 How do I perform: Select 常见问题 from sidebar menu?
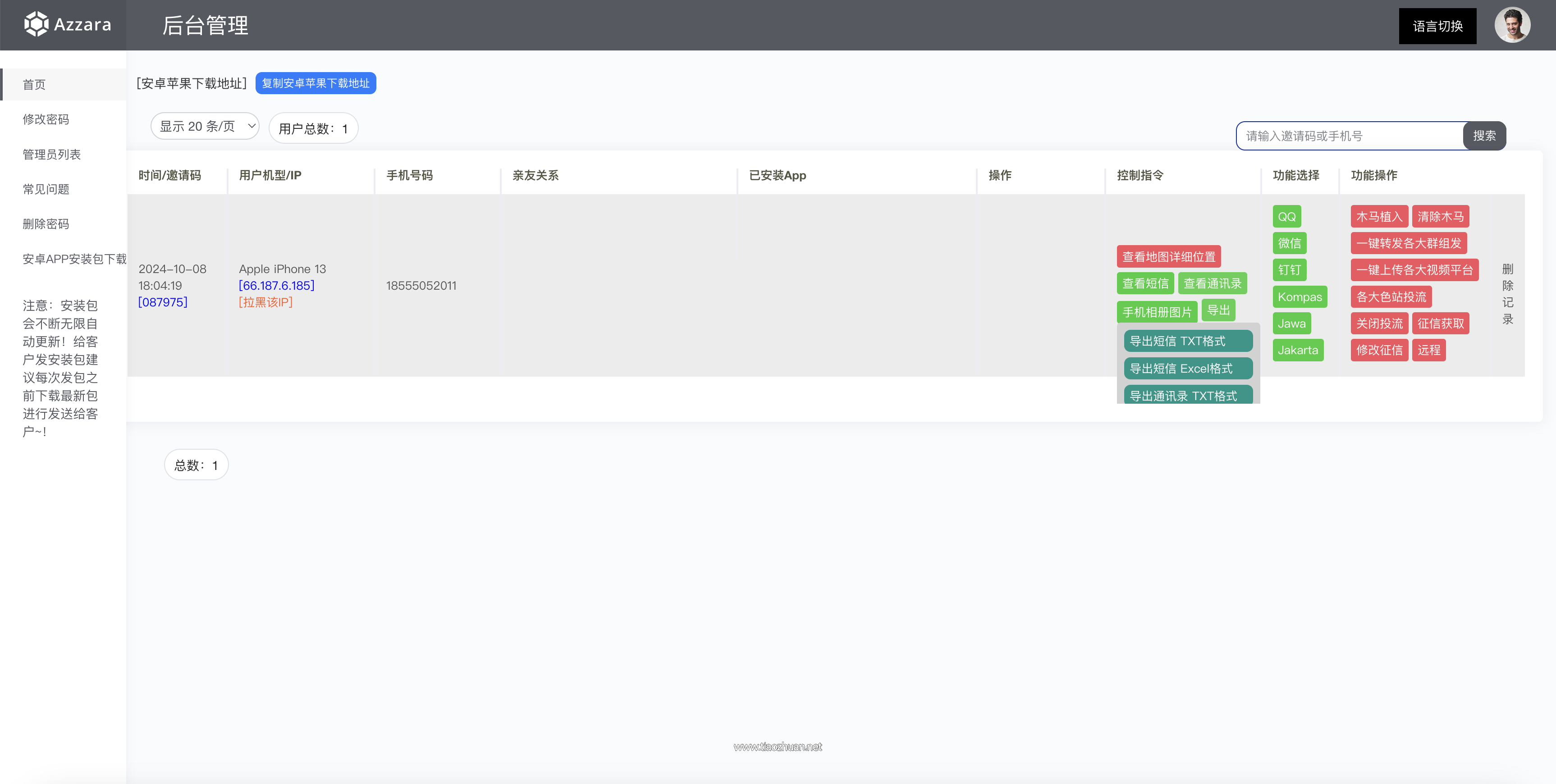point(46,189)
